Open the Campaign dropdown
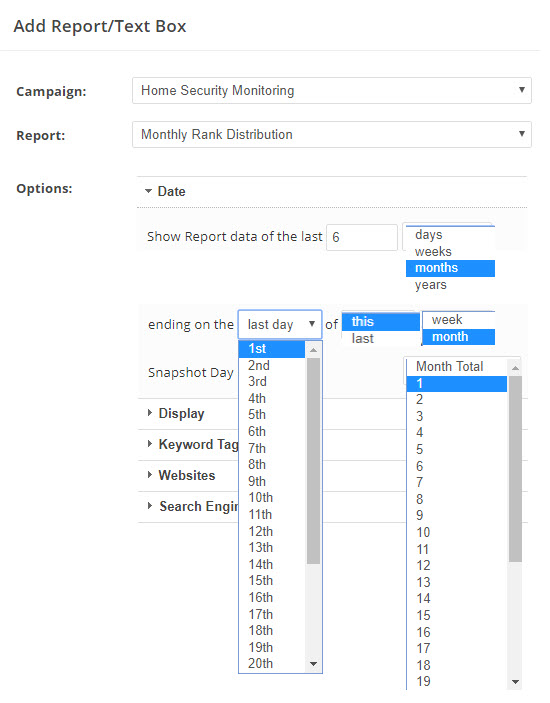The width and height of the screenshot is (550, 703). [x=332, y=91]
